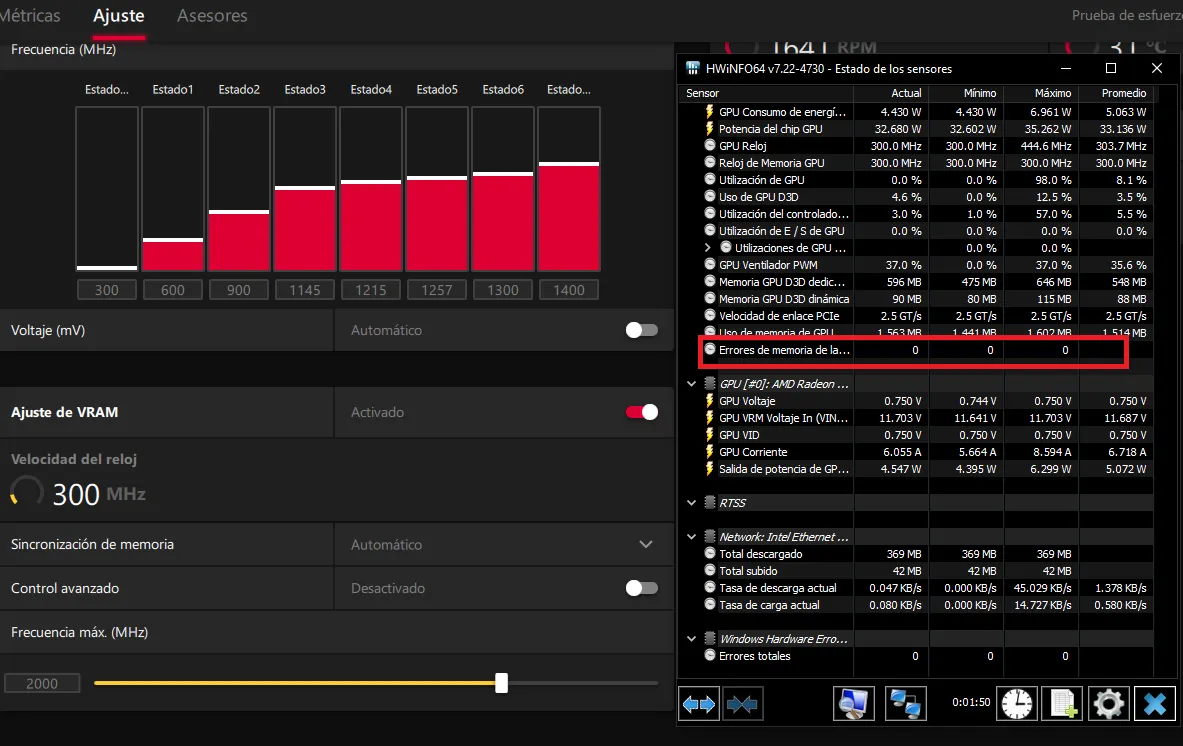Collapse RTSS sensor group
This screenshot has height=746, width=1183.
691,502
